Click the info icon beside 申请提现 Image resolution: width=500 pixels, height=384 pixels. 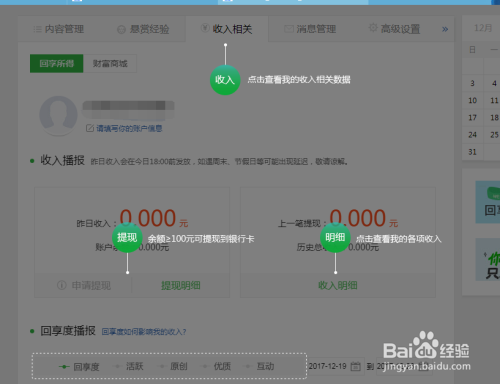[x=62, y=285]
